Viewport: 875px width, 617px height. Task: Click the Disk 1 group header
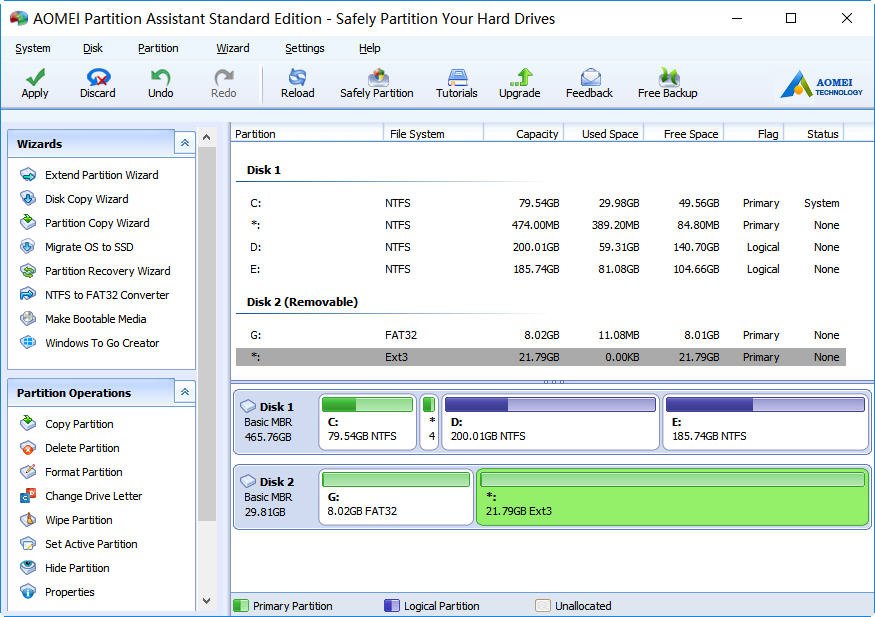pyautogui.click(x=264, y=170)
